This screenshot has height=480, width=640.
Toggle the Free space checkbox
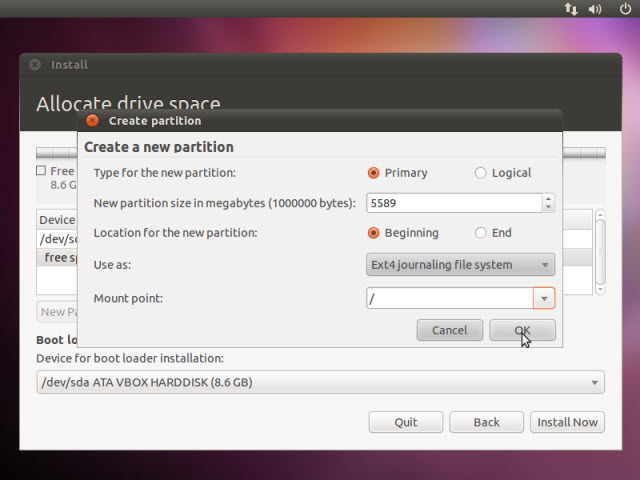point(41,170)
